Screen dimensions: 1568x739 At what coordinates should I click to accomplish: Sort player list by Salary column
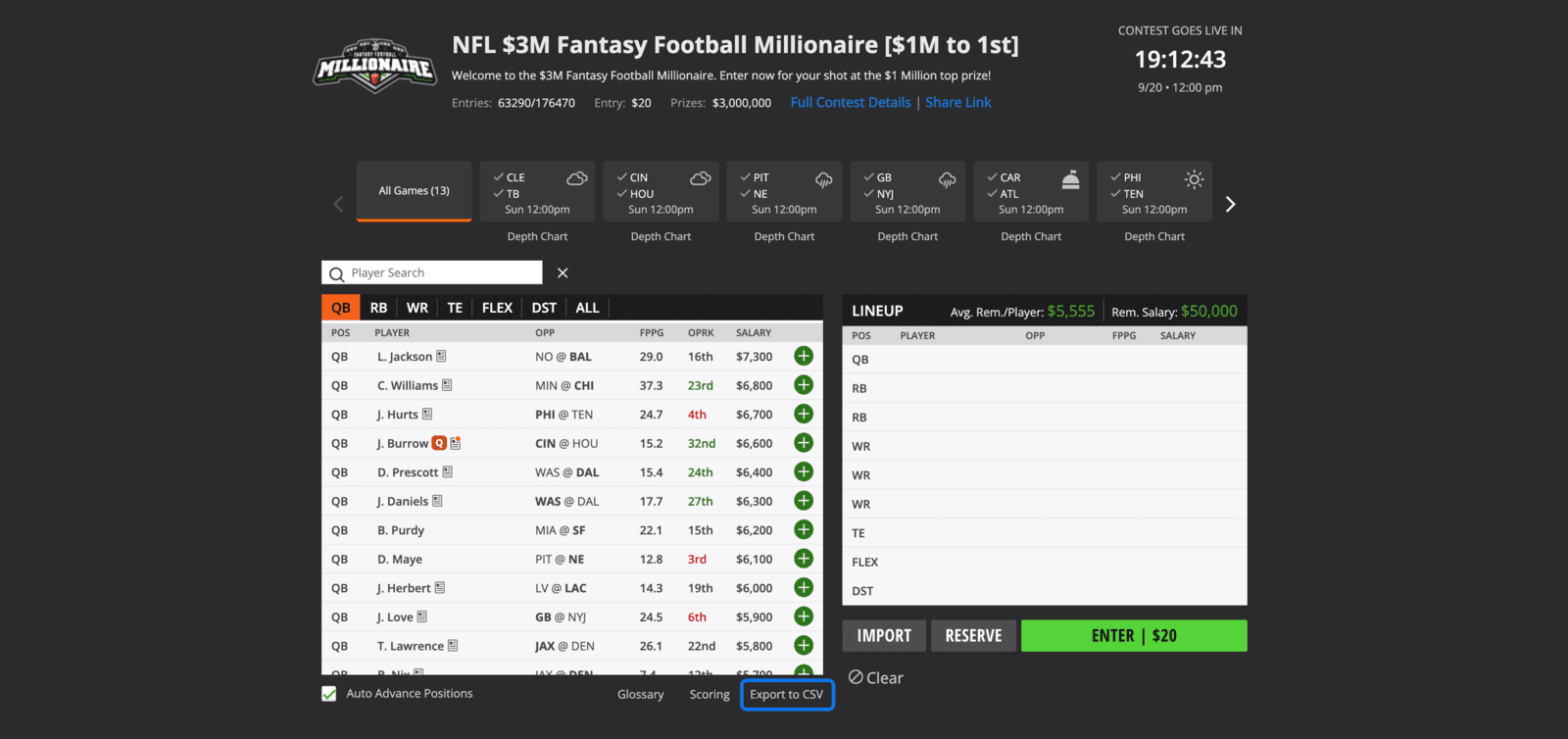click(754, 332)
